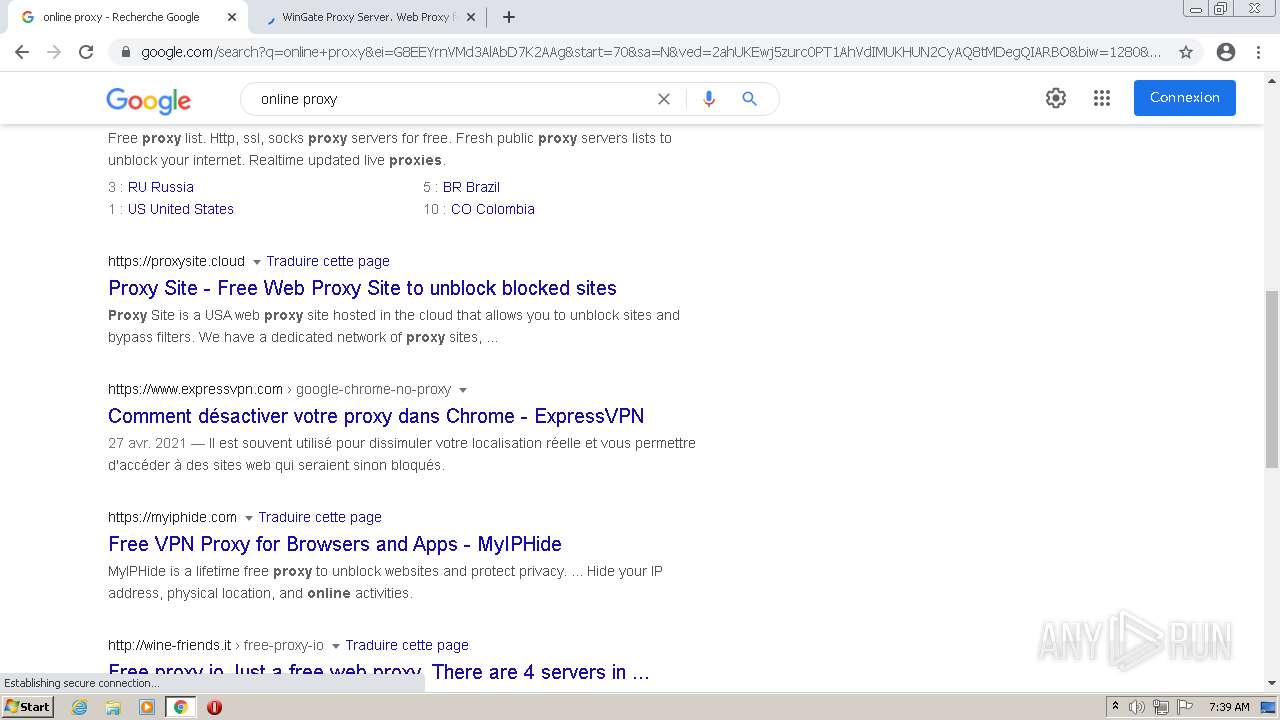The width and height of the screenshot is (1280, 720).
Task: Expand the proxysite.cloud result options arrow
Action: 257,262
